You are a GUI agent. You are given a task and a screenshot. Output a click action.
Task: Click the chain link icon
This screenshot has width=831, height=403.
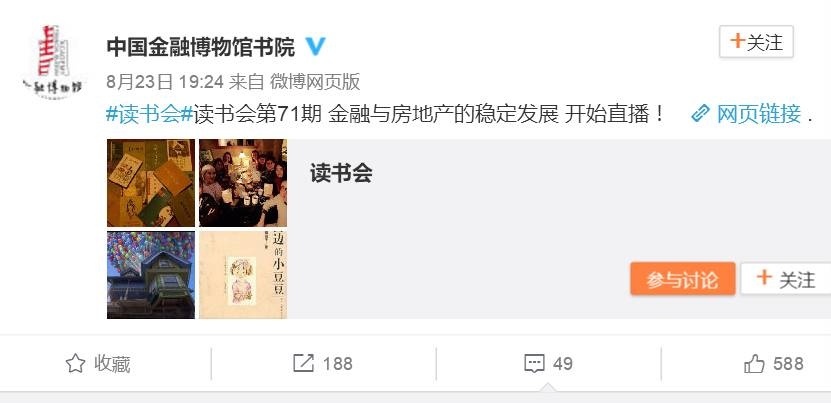[x=700, y=114]
